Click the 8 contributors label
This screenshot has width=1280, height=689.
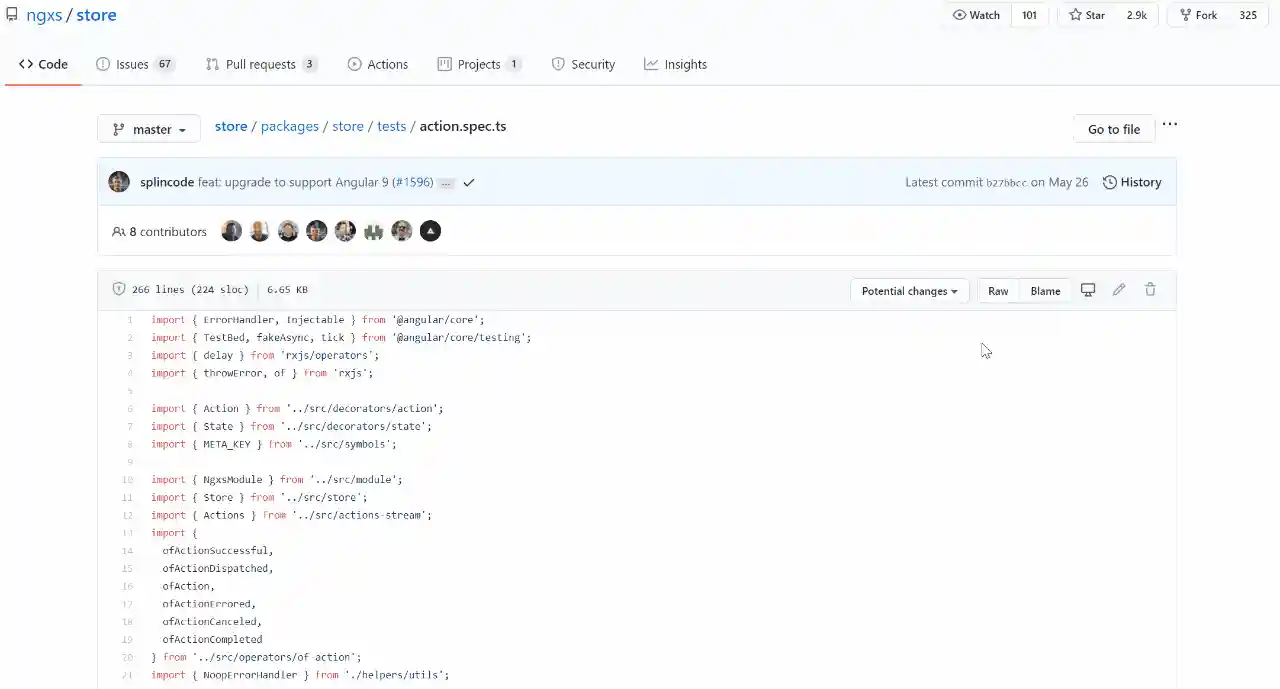pos(160,231)
